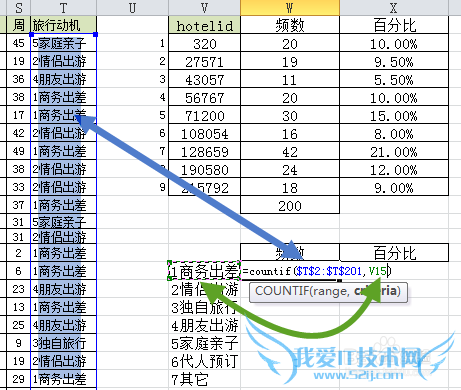Click frequency cell 30
The image size is (461, 390).
[290, 115]
